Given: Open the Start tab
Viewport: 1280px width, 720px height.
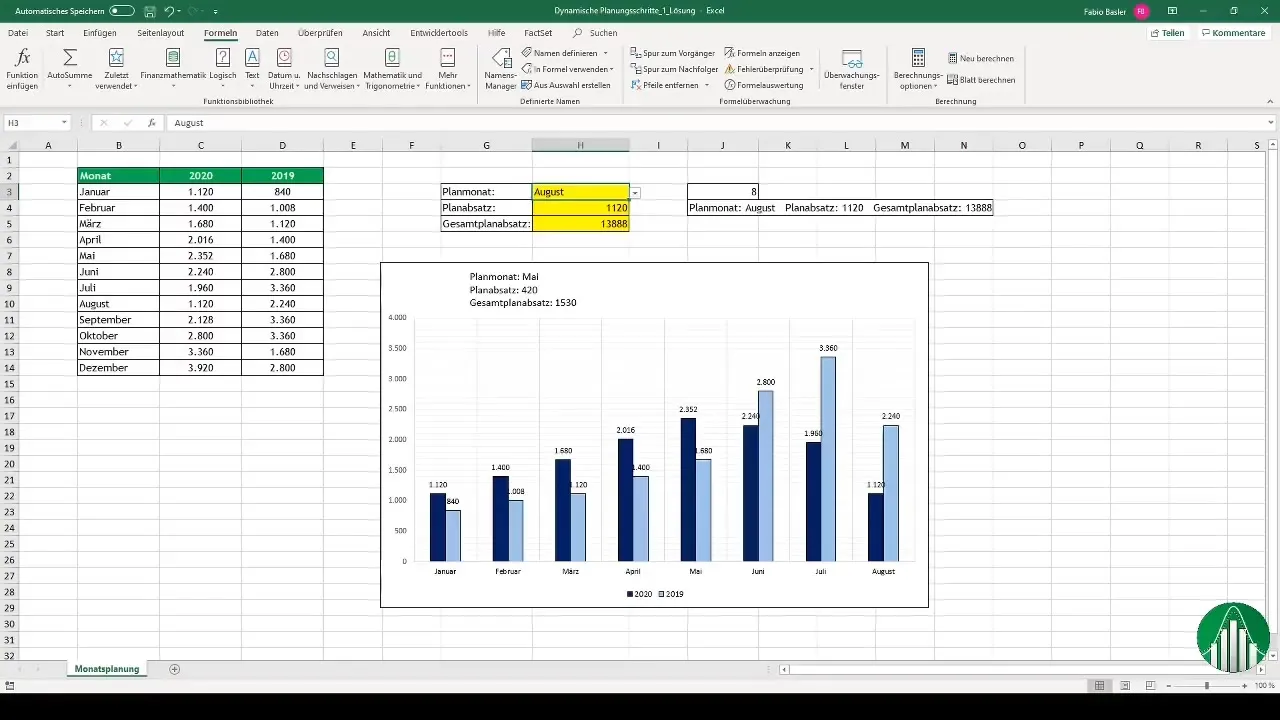Looking at the screenshot, I should click(x=55, y=33).
